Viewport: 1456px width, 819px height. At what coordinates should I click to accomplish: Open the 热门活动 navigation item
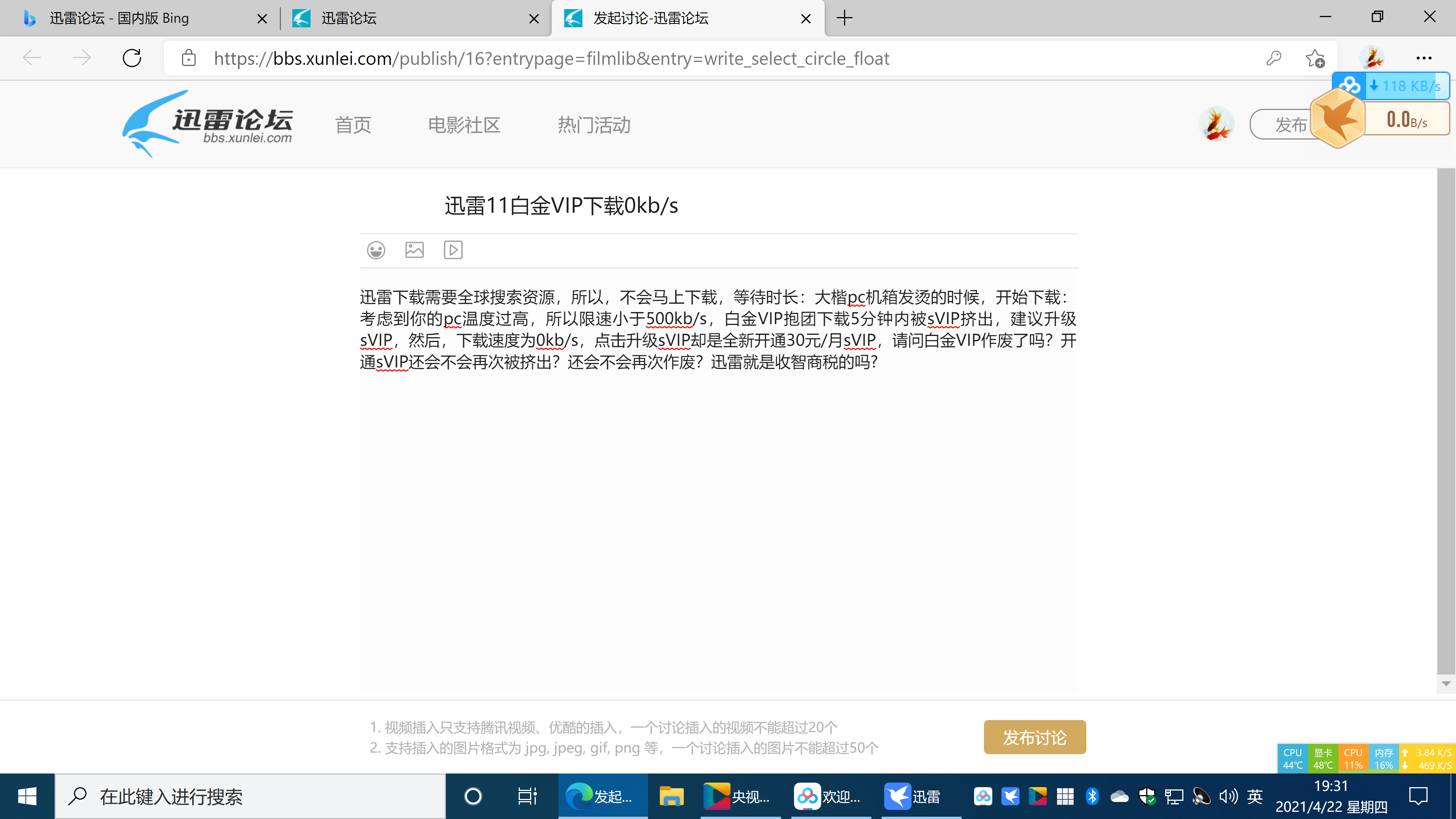pos(594,125)
